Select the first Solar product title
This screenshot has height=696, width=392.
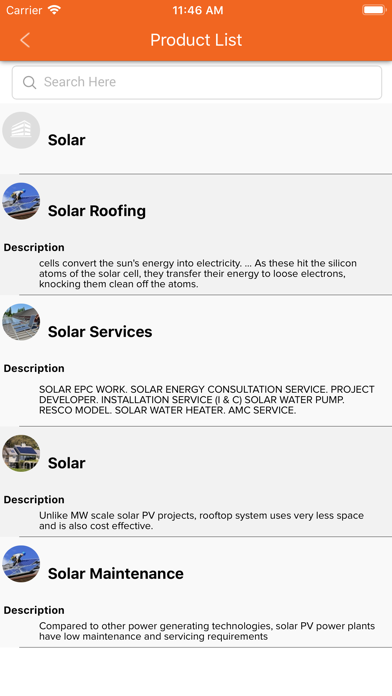tap(67, 140)
